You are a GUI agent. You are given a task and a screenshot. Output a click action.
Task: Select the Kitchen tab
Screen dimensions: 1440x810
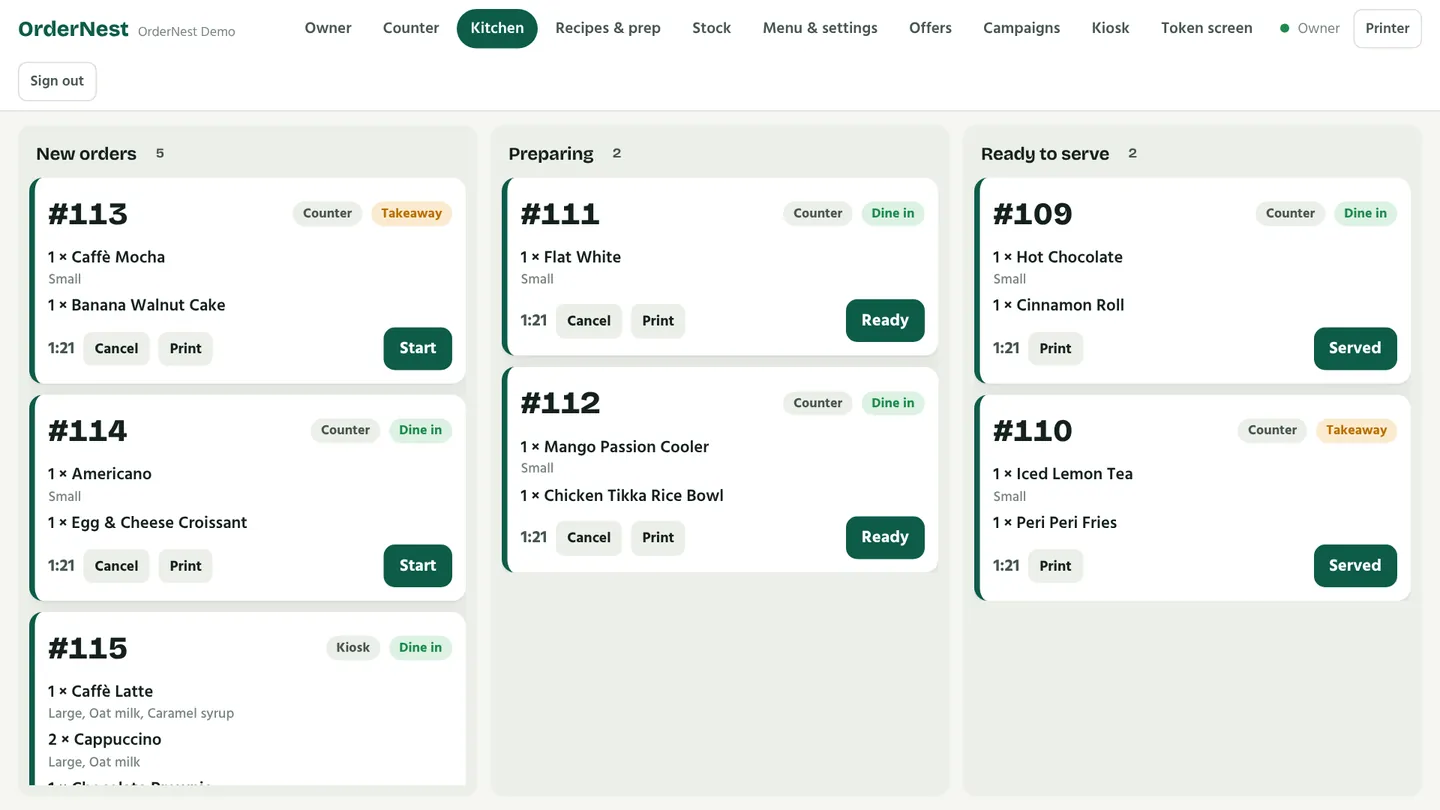[x=497, y=28]
